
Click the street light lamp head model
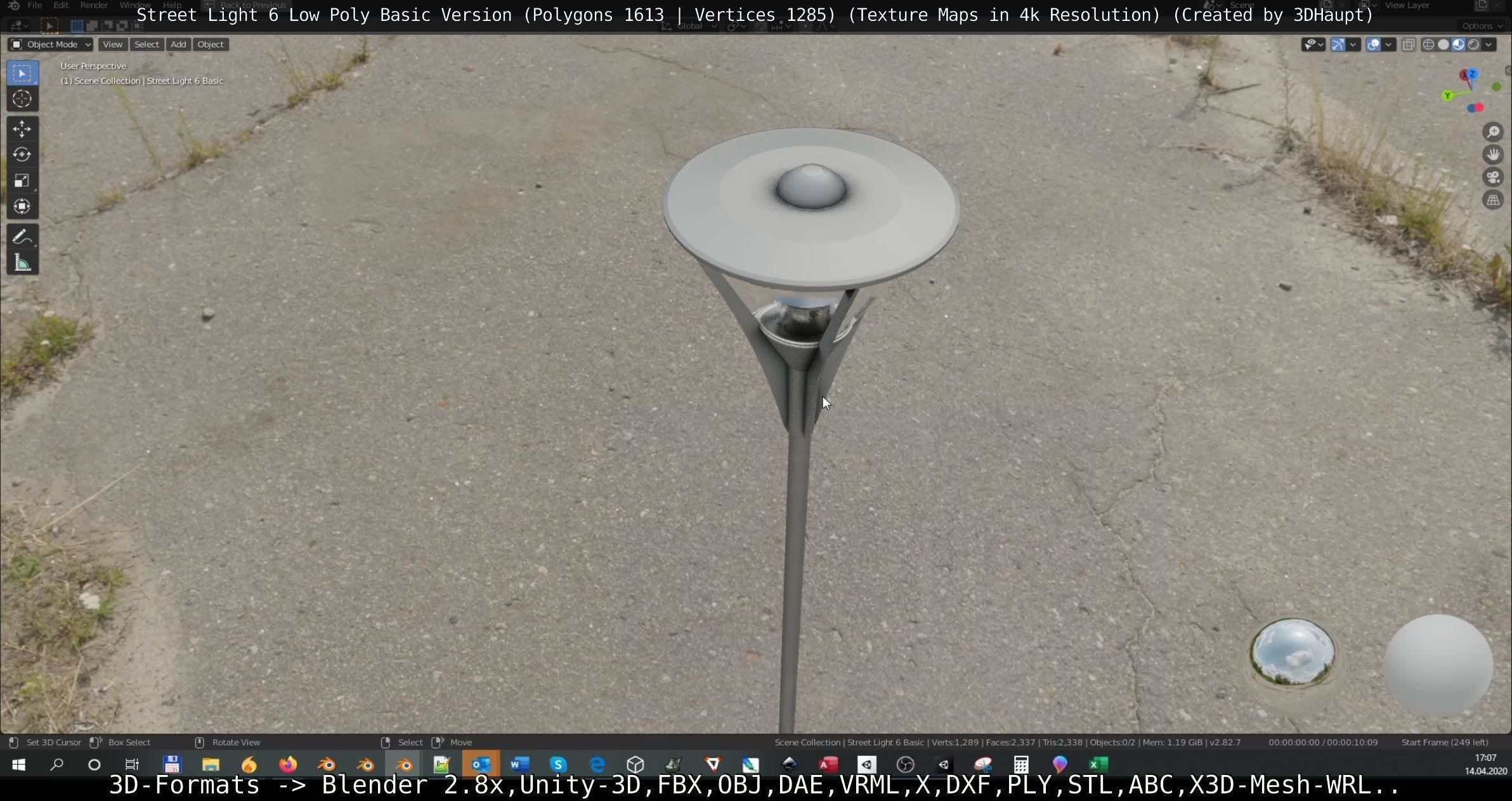point(811,209)
